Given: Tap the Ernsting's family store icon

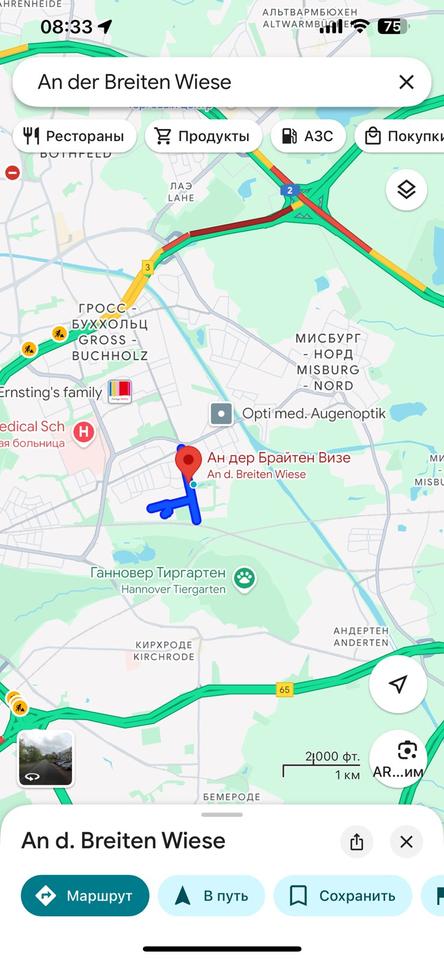Looking at the screenshot, I should pos(120,392).
